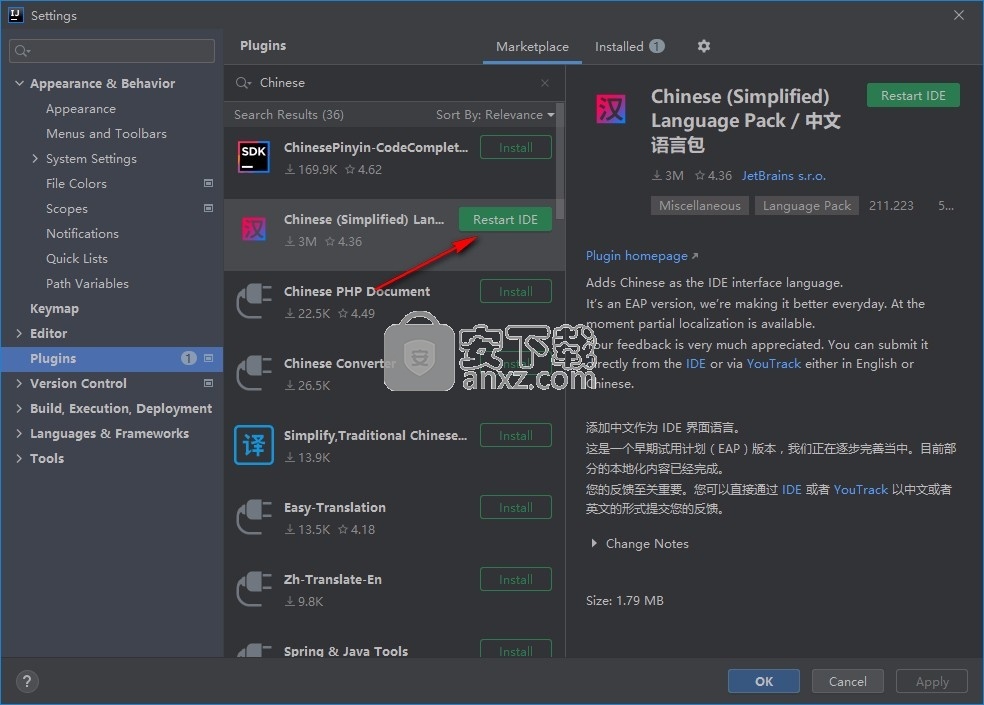
Task: Expand the Tools settings node
Action: pyautogui.click(x=19, y=458)
